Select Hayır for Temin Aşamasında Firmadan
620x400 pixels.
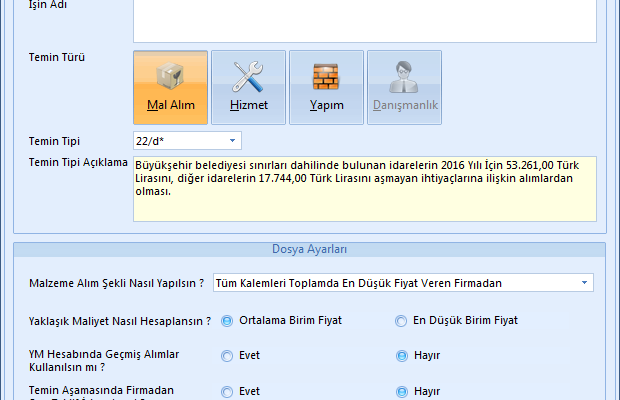[402, 392]
